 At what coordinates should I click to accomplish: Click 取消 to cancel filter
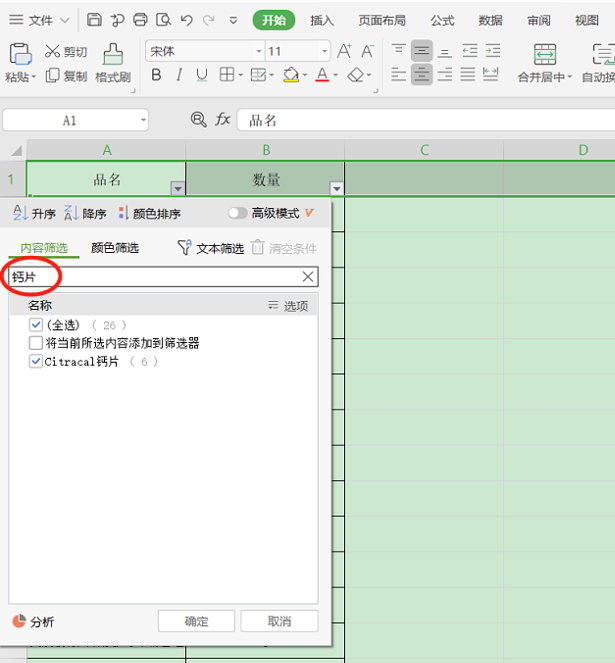(280, 621)
